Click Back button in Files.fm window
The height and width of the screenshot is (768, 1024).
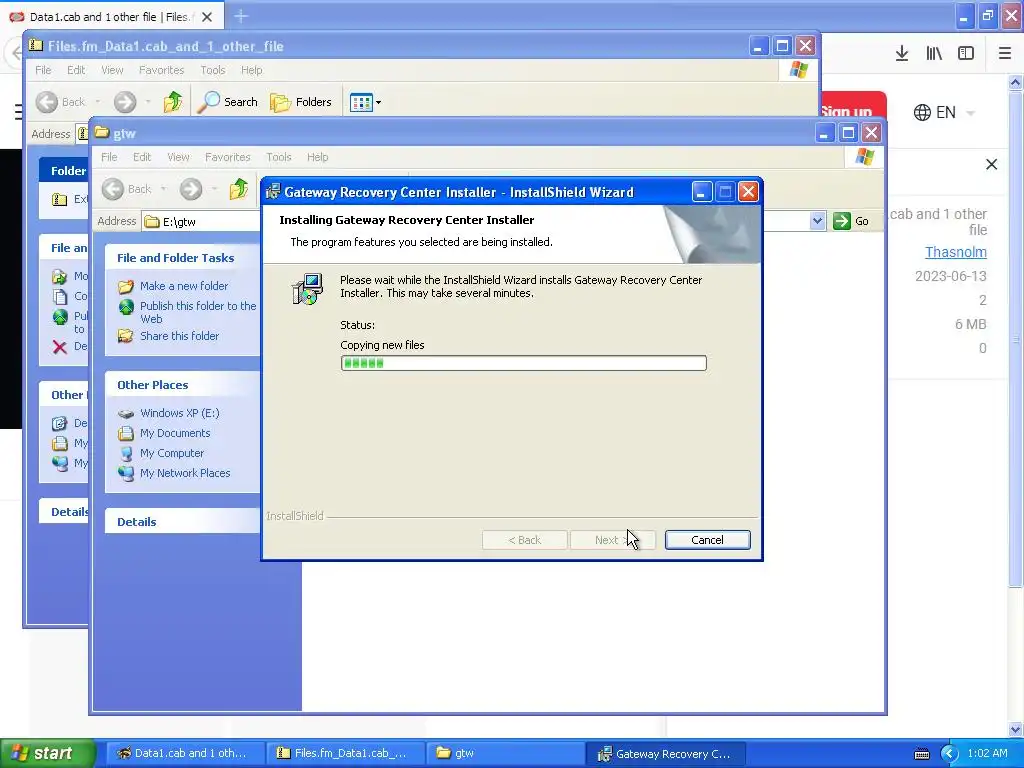coord(61,102)
